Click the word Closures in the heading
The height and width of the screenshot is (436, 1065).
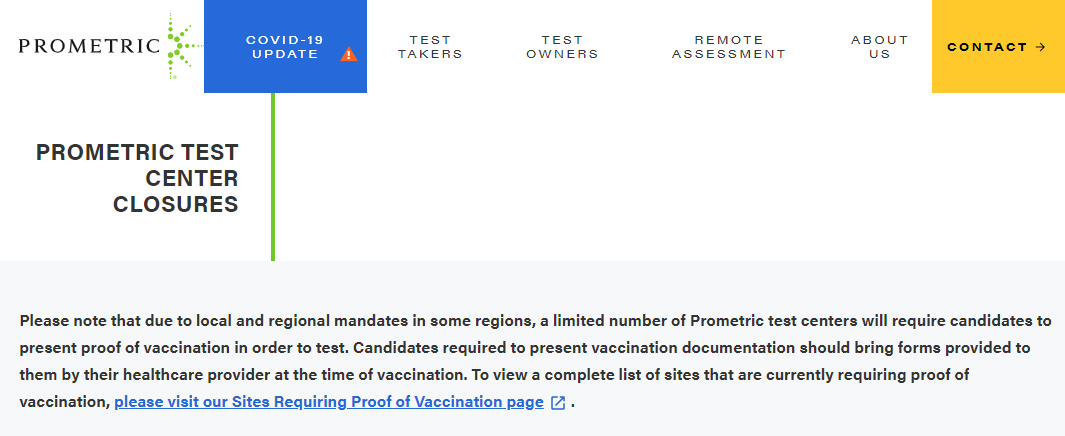175,205
